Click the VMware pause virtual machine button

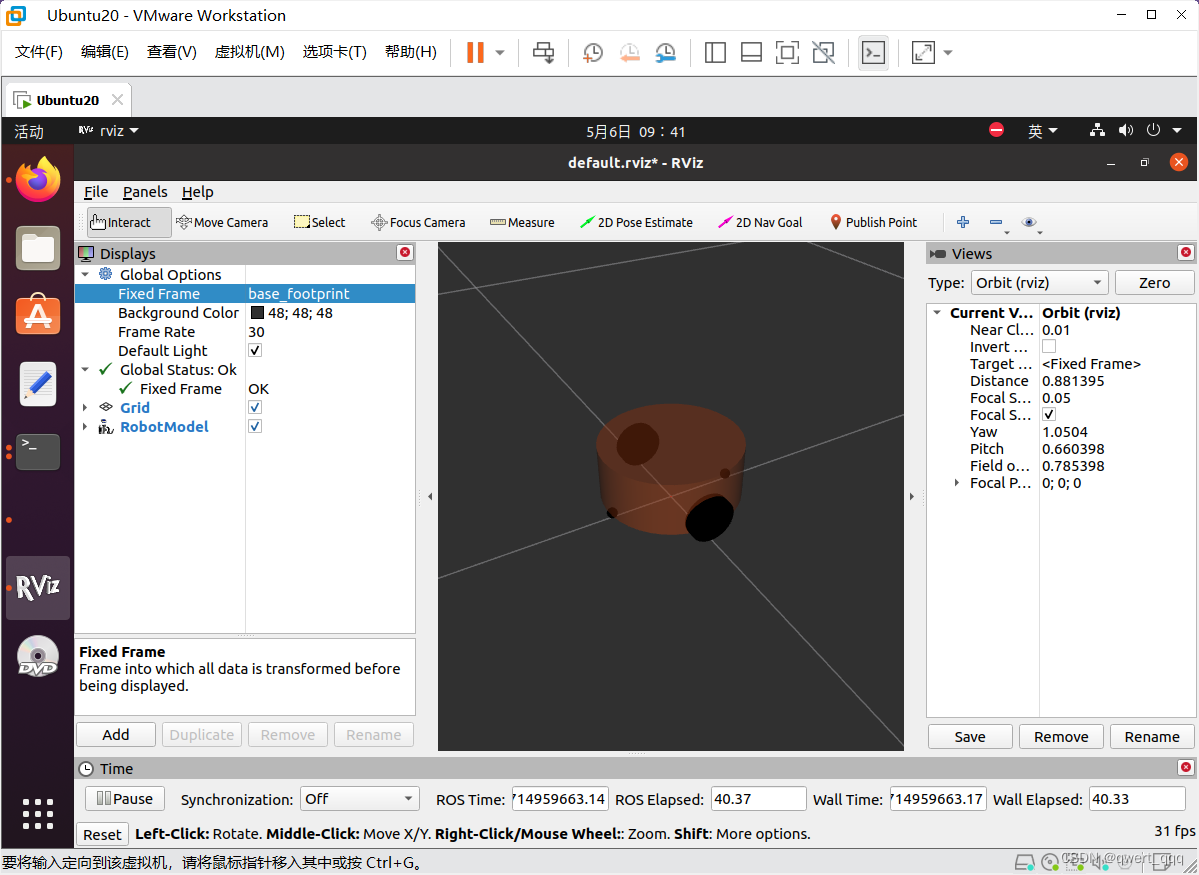[x=475, y=52]
